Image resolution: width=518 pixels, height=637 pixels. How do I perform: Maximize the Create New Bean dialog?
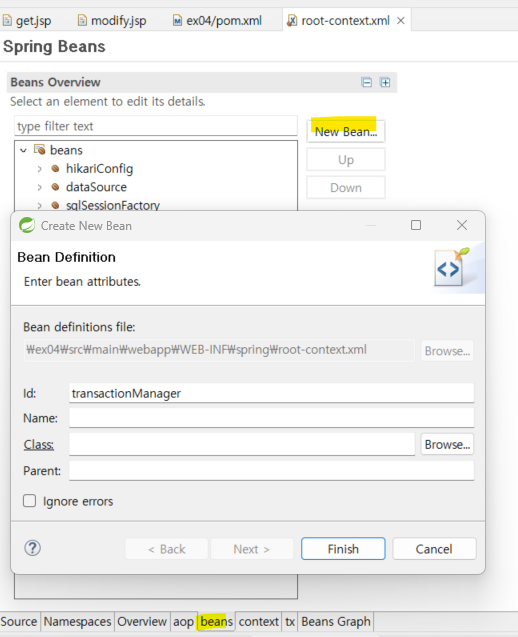pos(416,225)
